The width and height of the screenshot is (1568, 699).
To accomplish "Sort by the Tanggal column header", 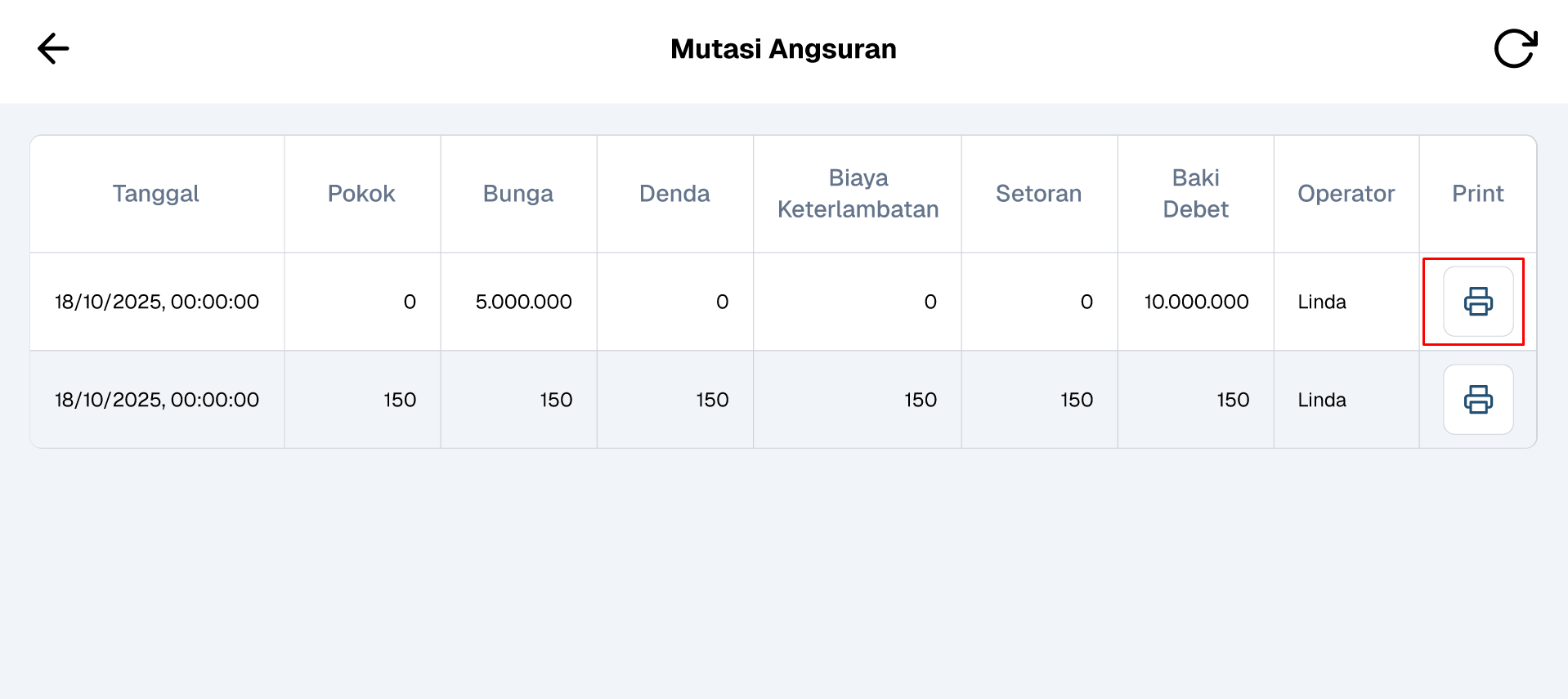I will pyautogui.click(x=155, y=194).
